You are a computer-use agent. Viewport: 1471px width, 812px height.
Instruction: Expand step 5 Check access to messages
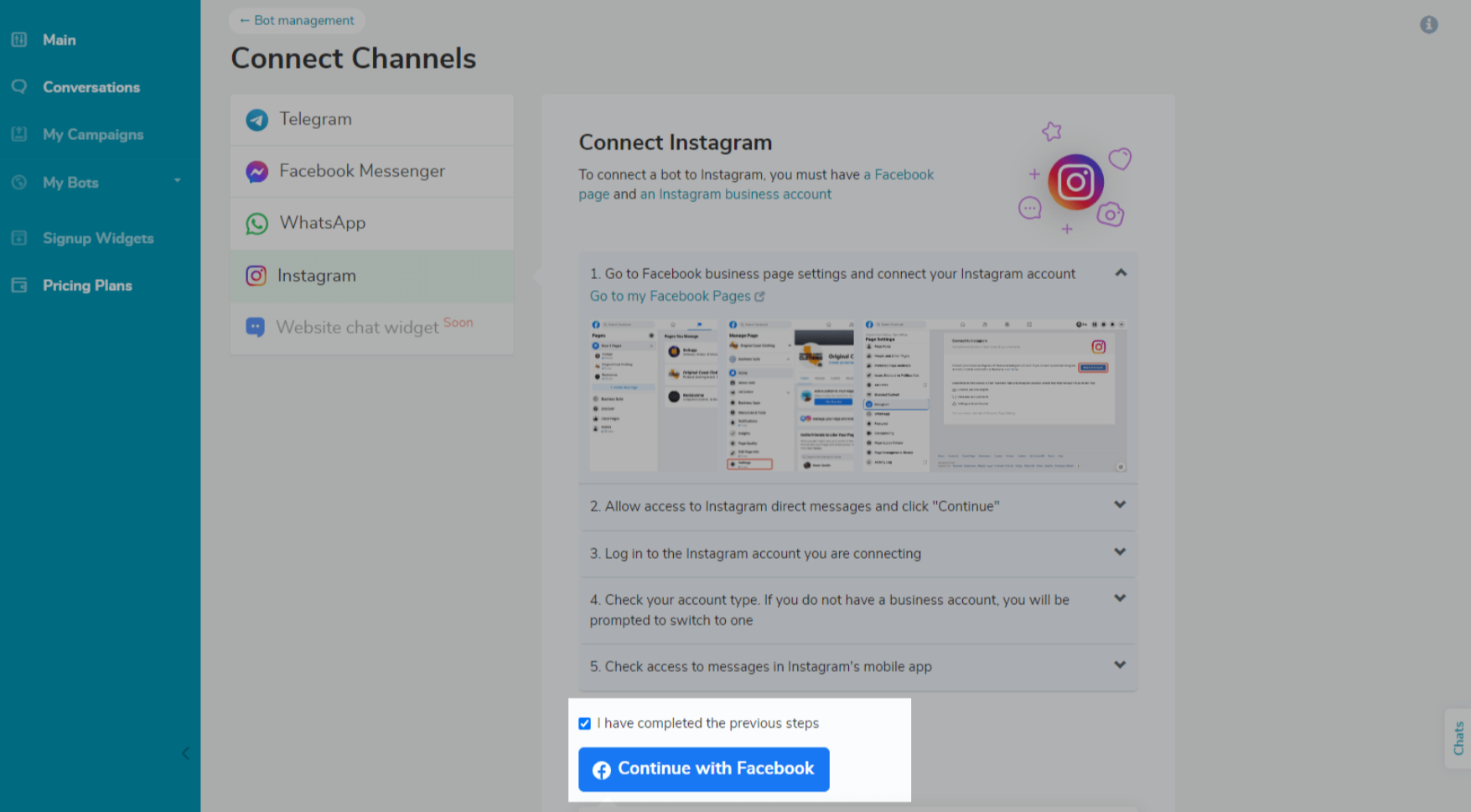(1120, 665)
